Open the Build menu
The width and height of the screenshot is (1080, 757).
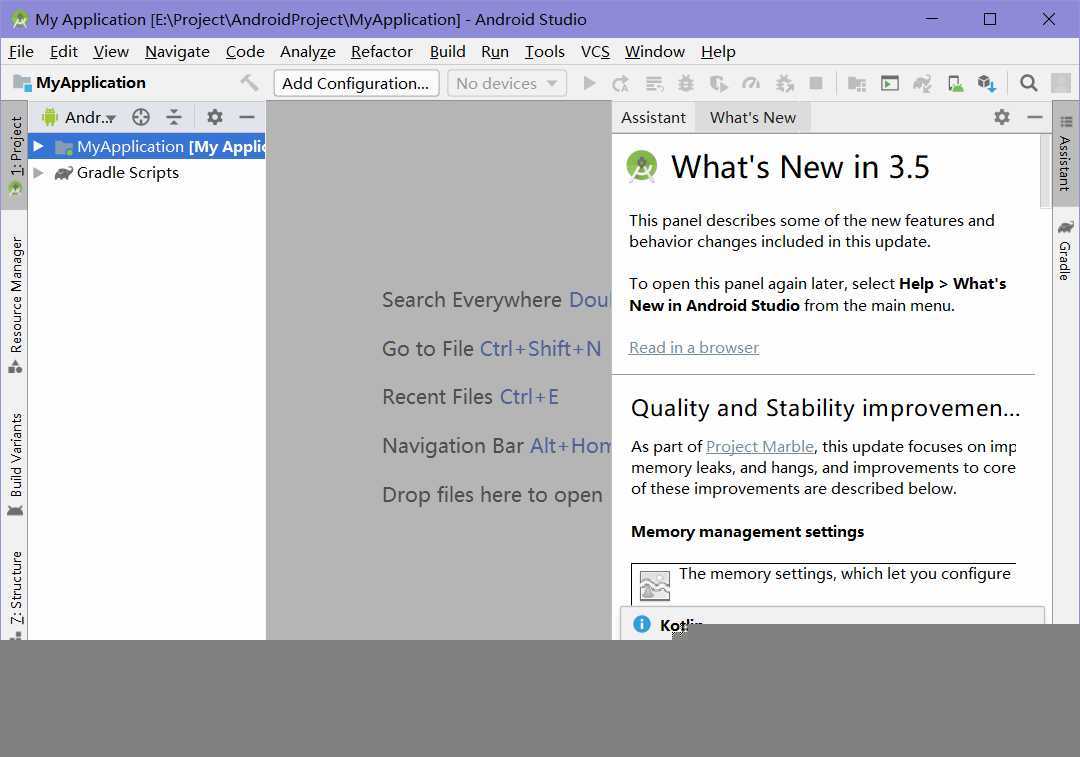tap(447, 52)
